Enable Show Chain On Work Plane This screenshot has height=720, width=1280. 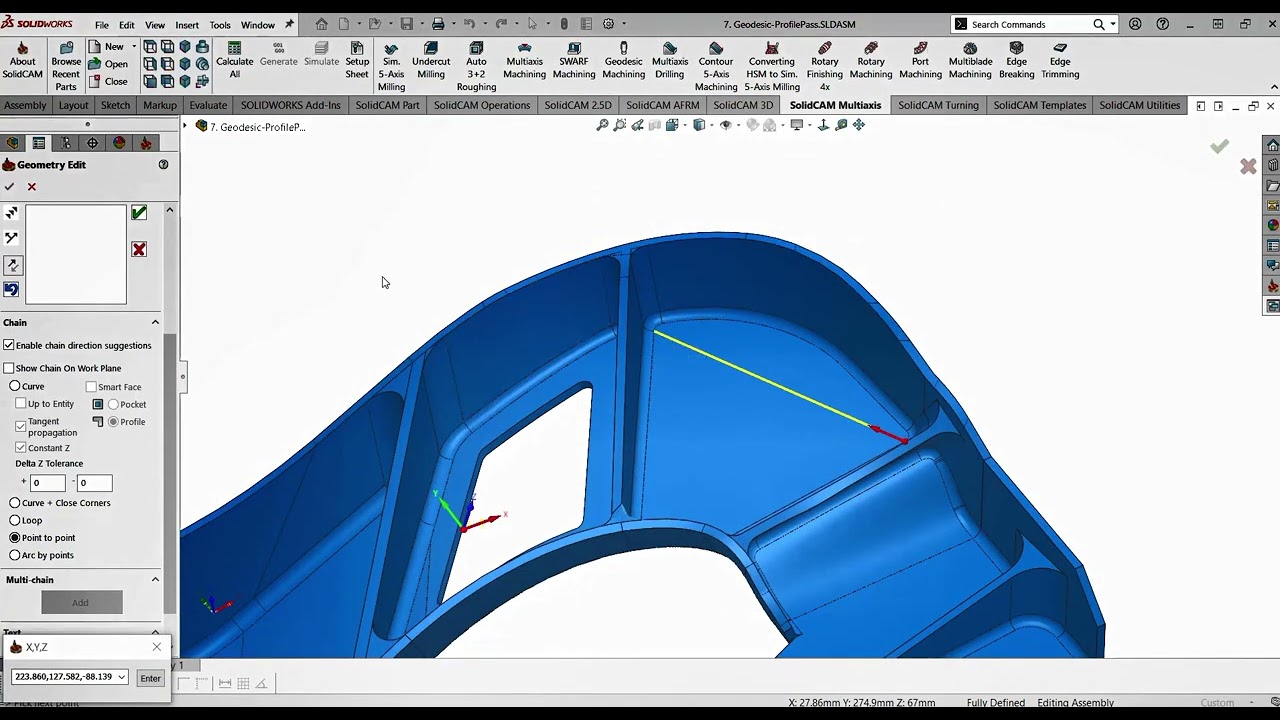point(9,368)
